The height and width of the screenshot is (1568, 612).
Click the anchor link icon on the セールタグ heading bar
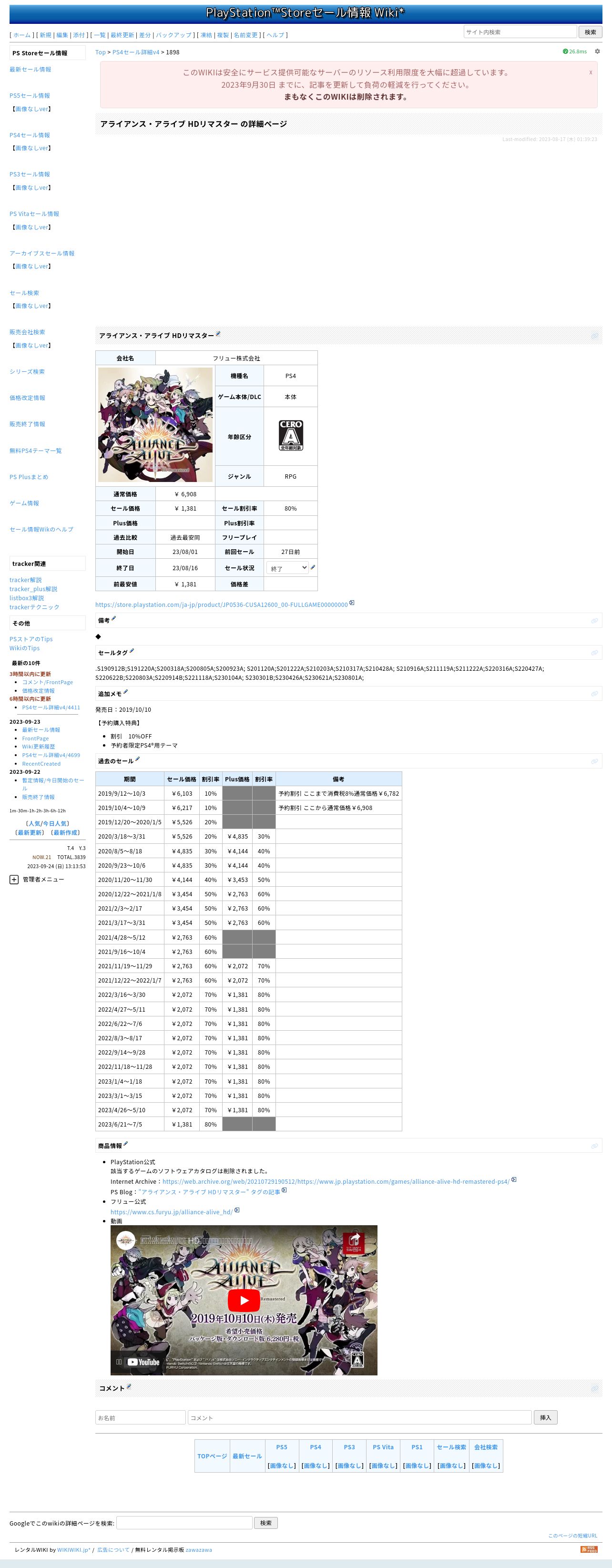tap(594, 653)
